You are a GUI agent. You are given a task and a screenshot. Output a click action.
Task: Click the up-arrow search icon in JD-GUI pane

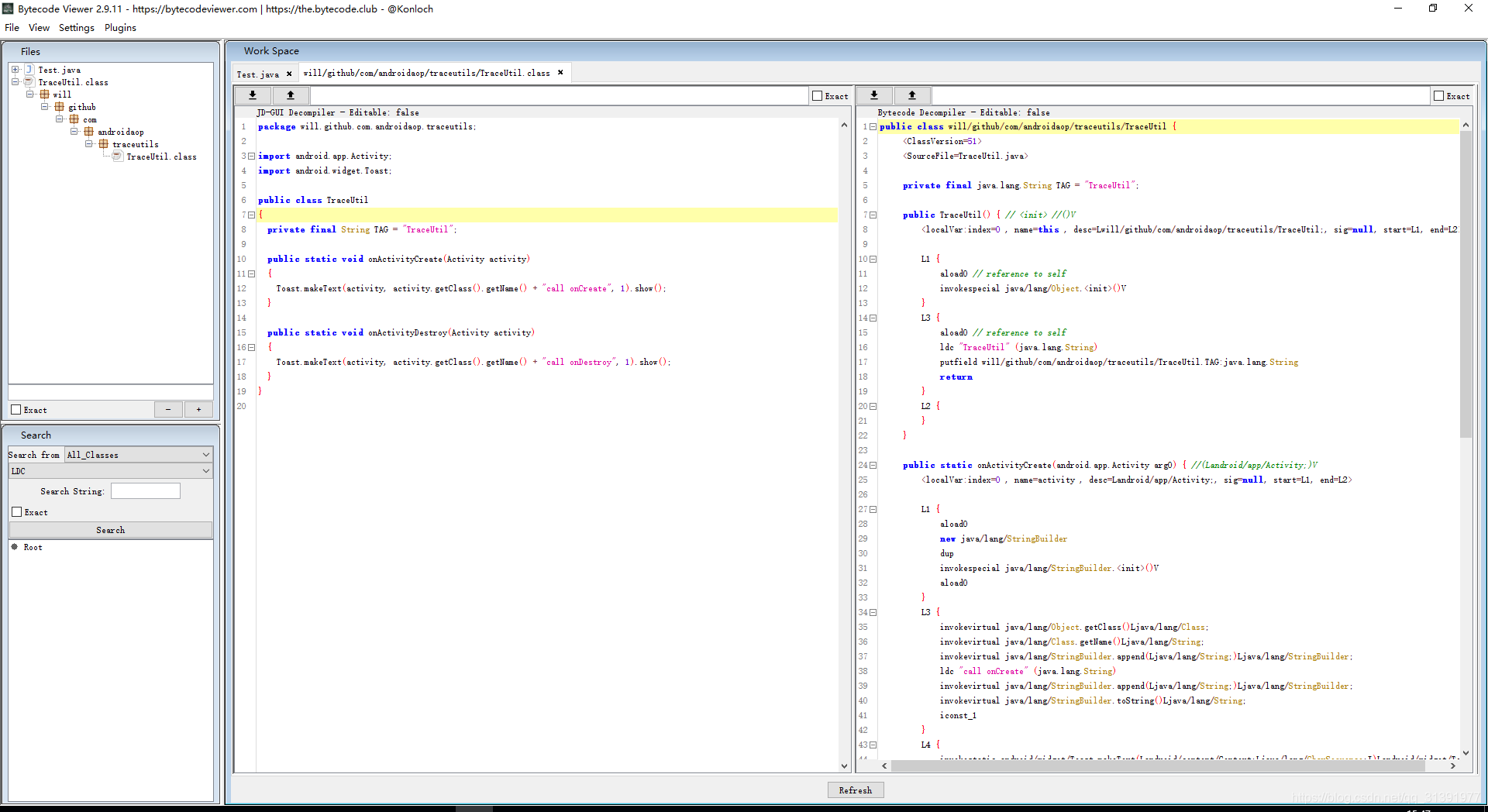tap(291, 95)
